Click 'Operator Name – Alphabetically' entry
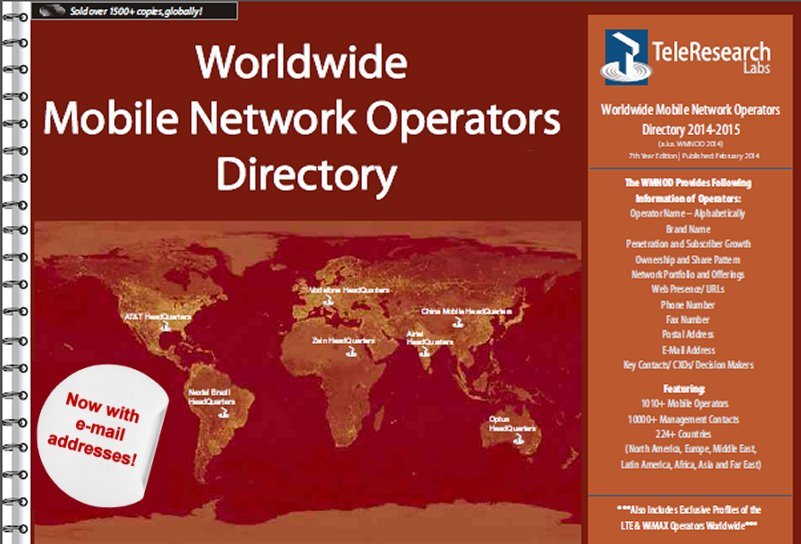The width and height of the screenshot is (801, 544). (687, 214)
